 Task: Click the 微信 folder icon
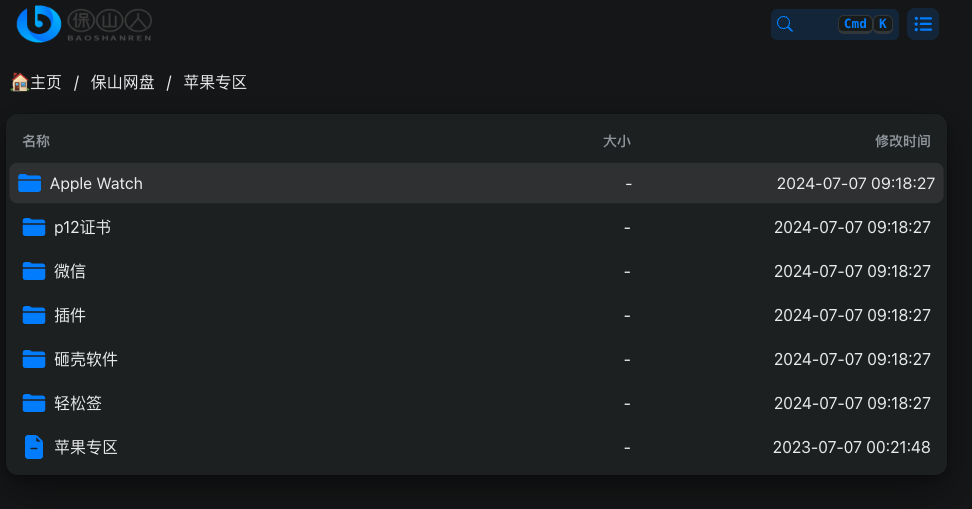pos(33,272)
